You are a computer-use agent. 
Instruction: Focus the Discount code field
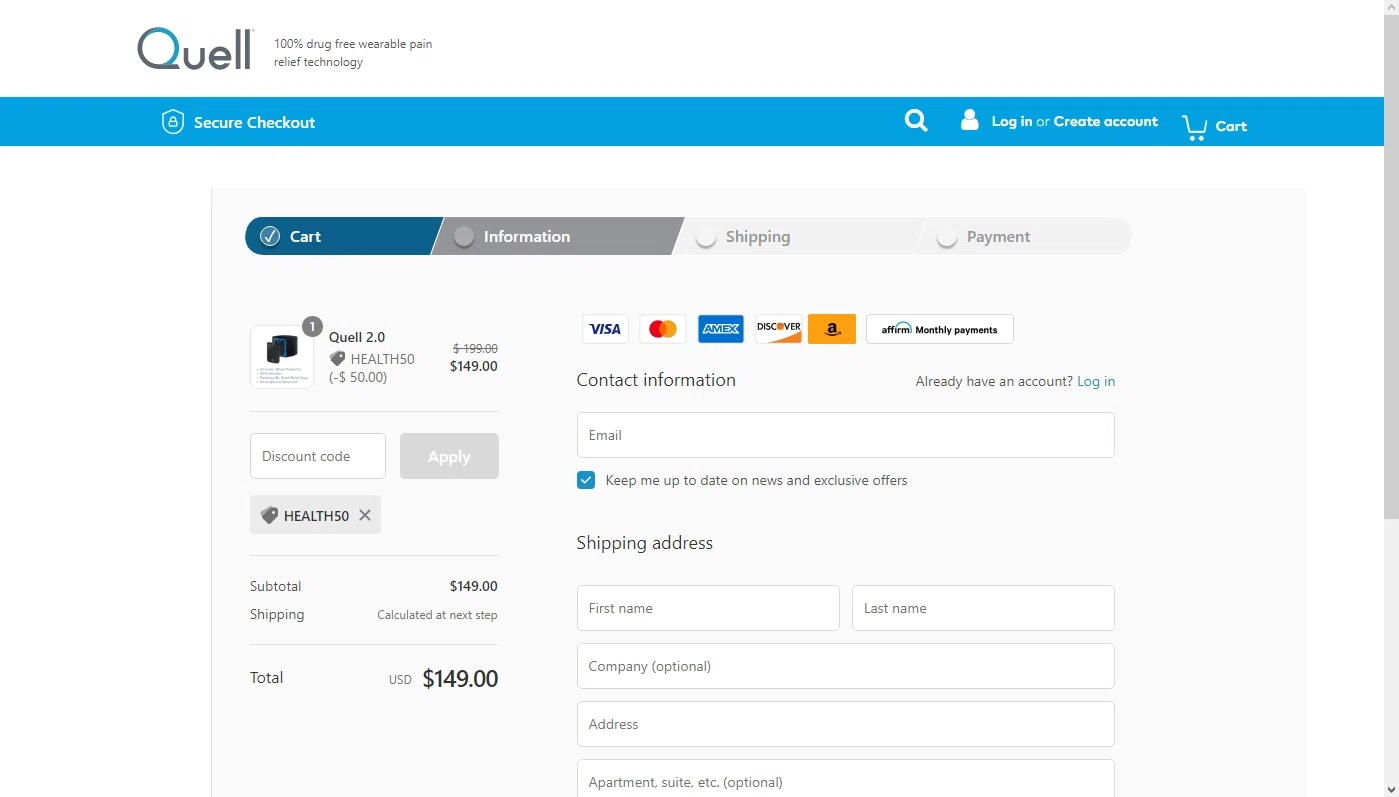pos(318,456)
